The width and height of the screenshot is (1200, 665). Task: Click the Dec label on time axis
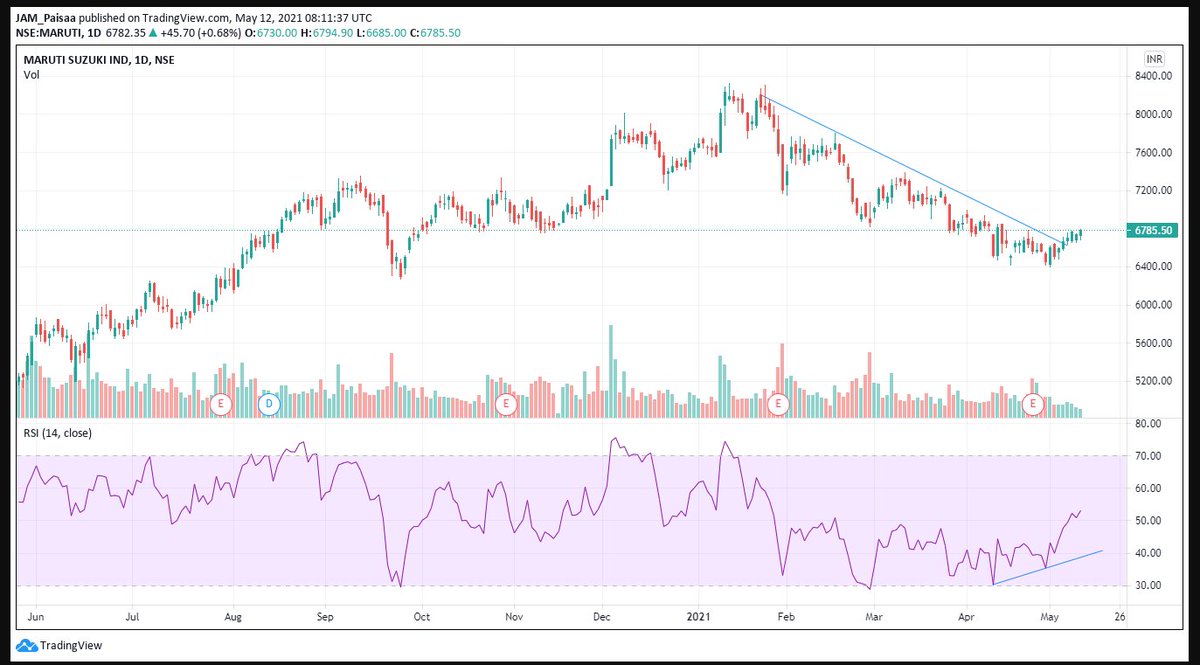[603, 619]
